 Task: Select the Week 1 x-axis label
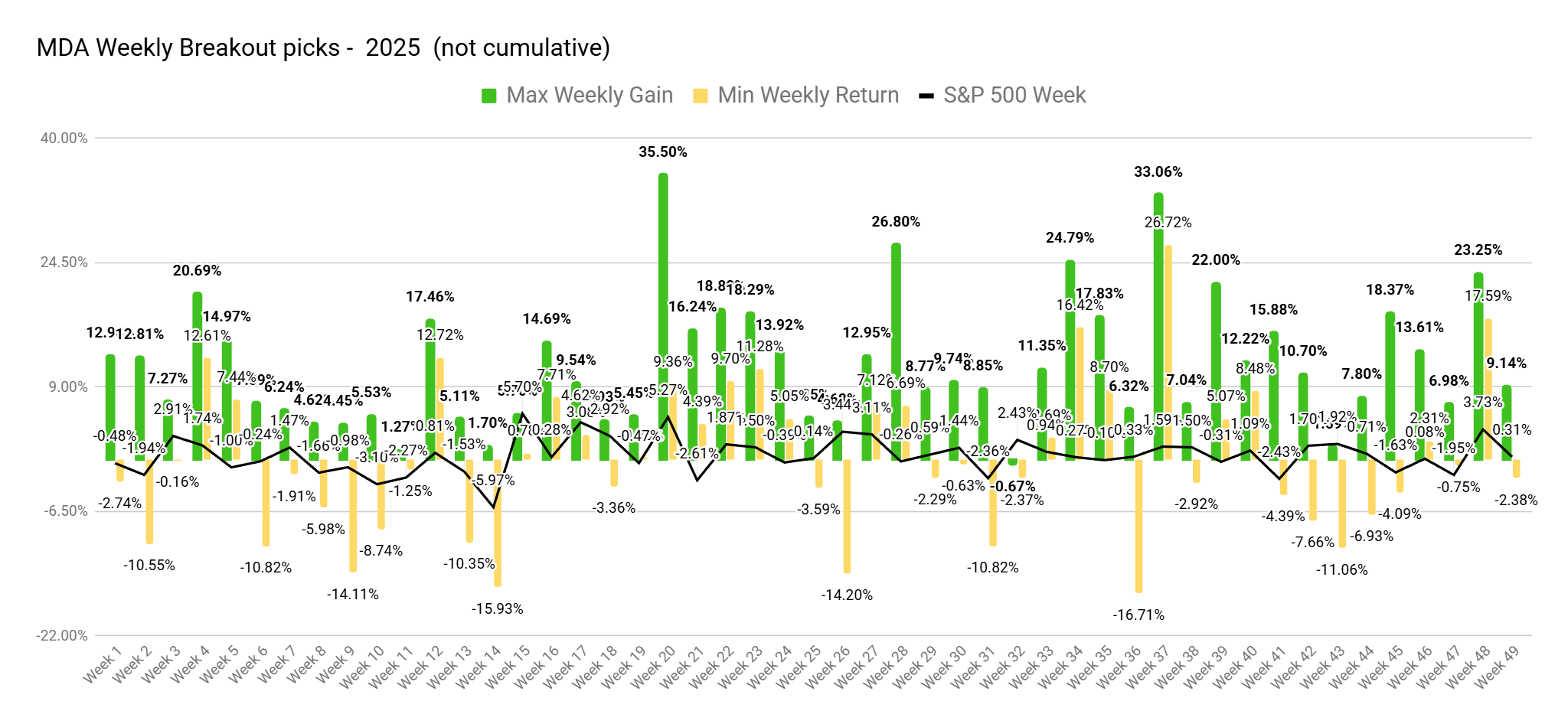coord(103,664)
